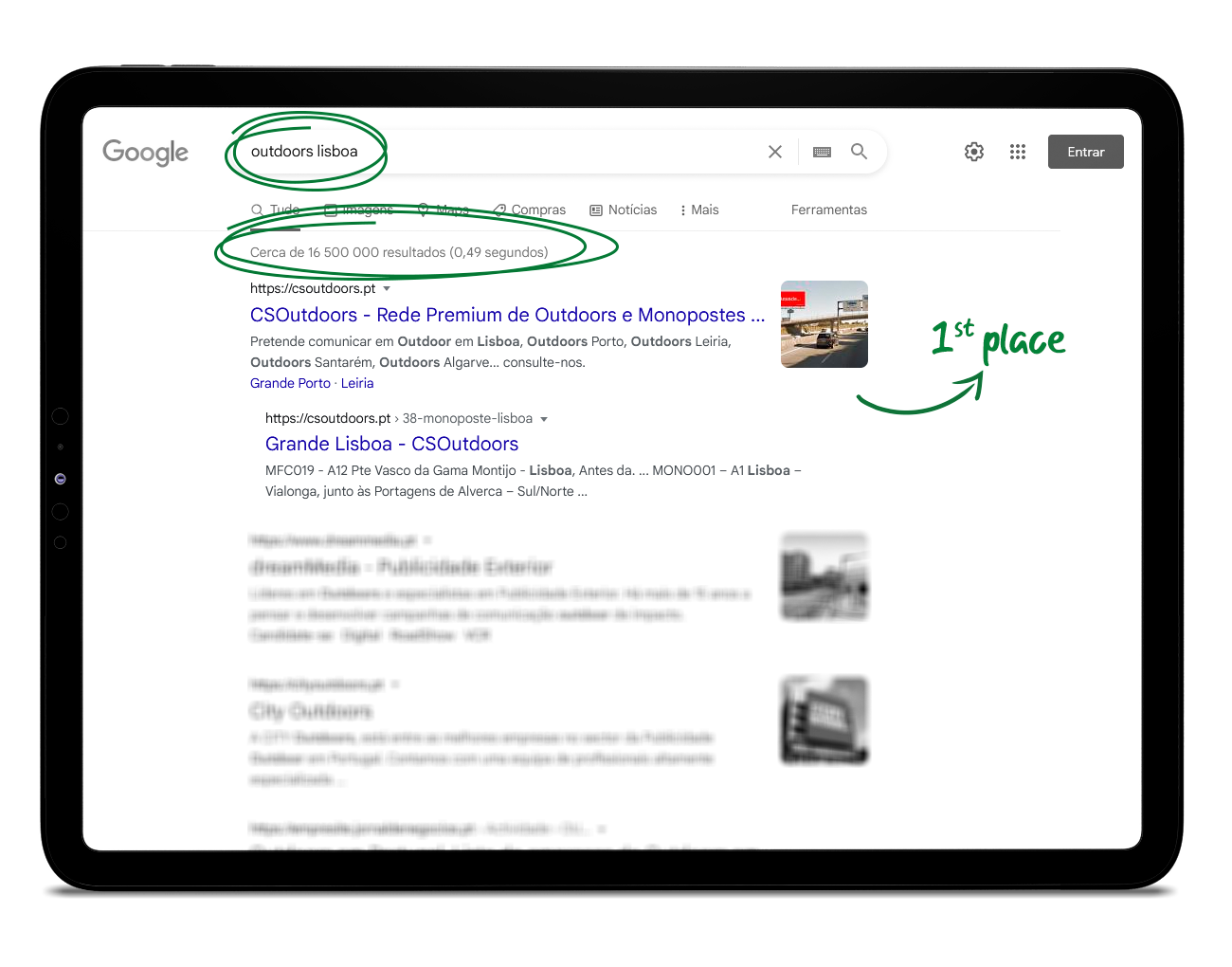Click the https://csoutdoors.pt URL of first result

click(313, 288)
